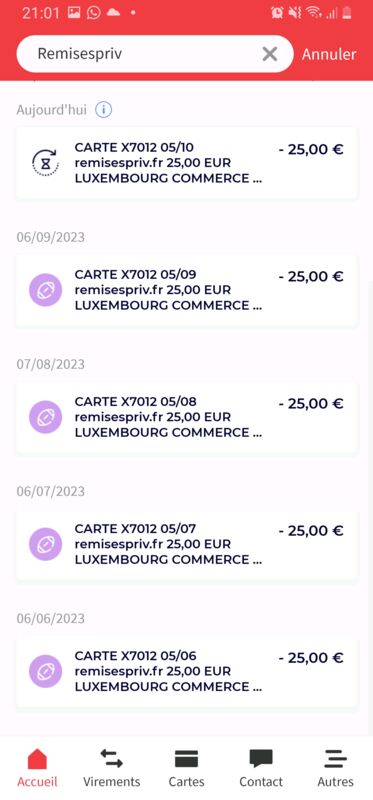Go to Accueil home tab
Image resolution: width=373 pixels, height=800 pixels.
[x=37, y=768]
